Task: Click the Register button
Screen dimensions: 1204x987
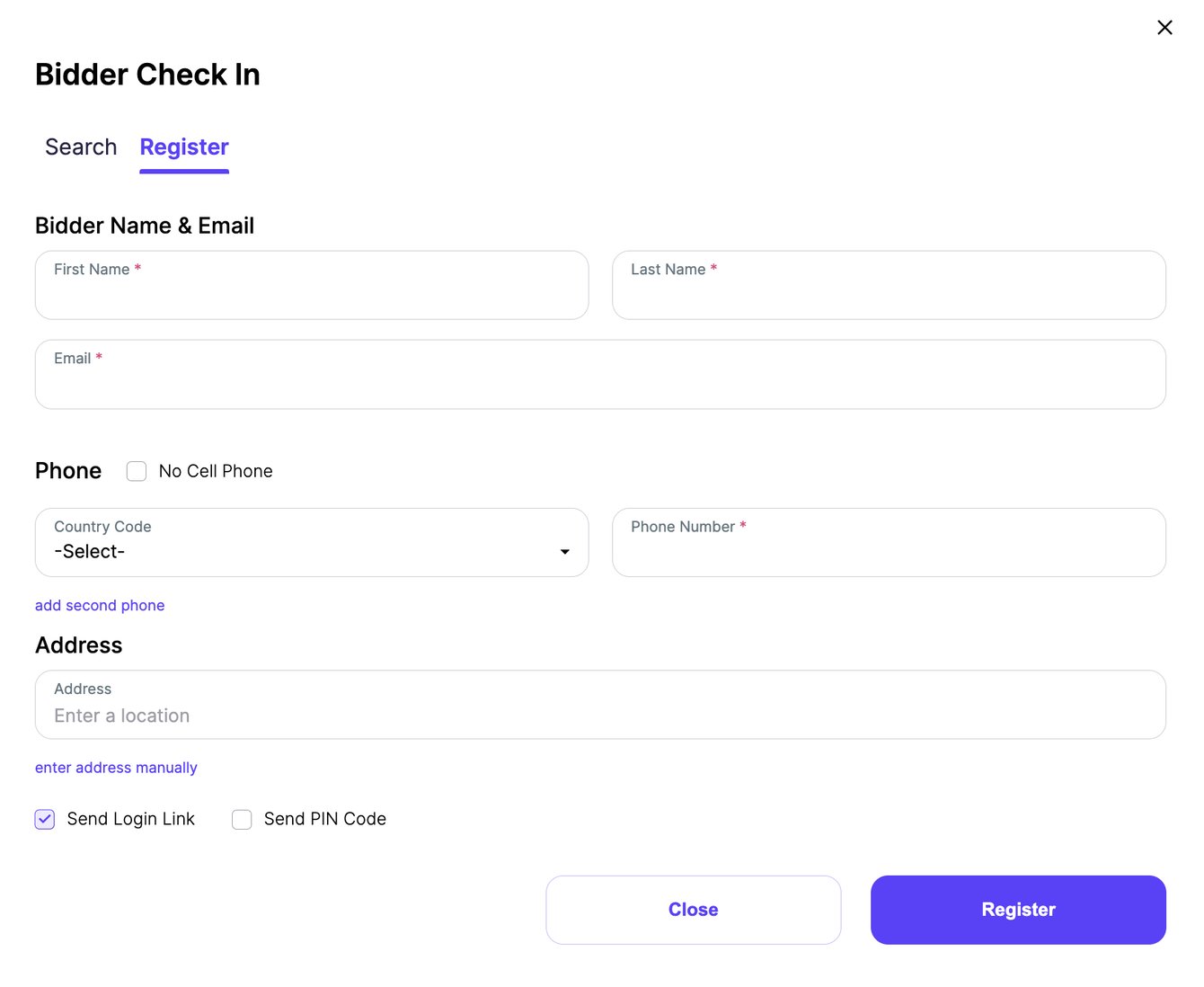Action: pyautogui.click(x=1017, y=910)
